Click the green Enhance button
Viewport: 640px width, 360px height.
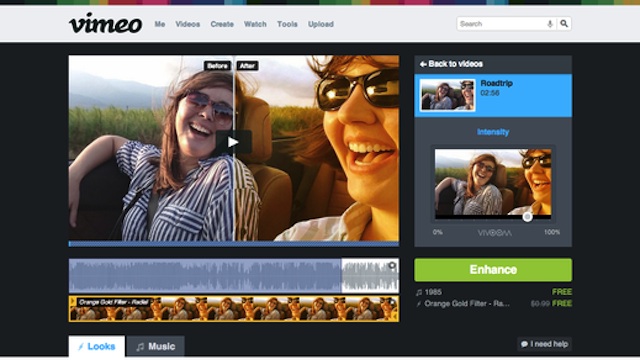493,270
